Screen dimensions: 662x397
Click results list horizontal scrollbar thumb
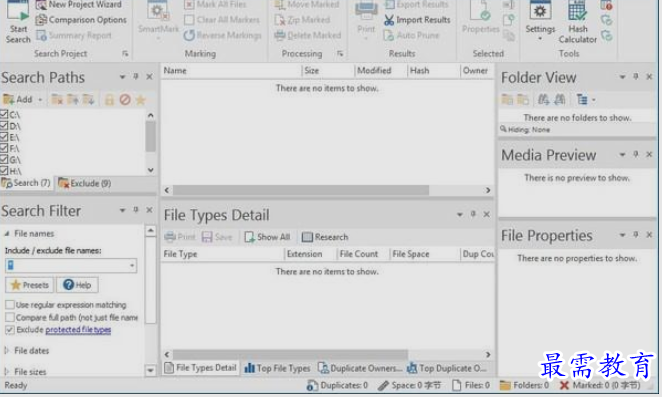point(301,190)
